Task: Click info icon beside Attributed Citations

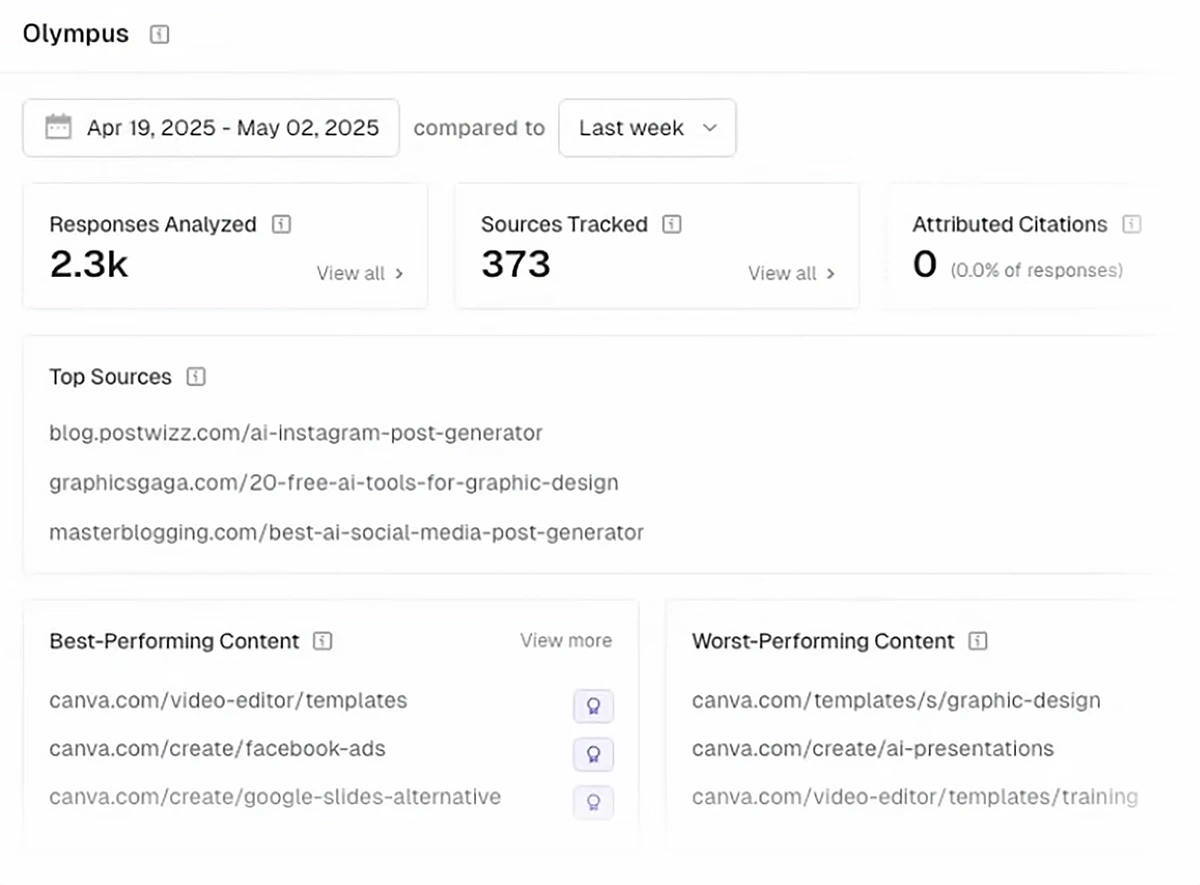Action: 1131,224
